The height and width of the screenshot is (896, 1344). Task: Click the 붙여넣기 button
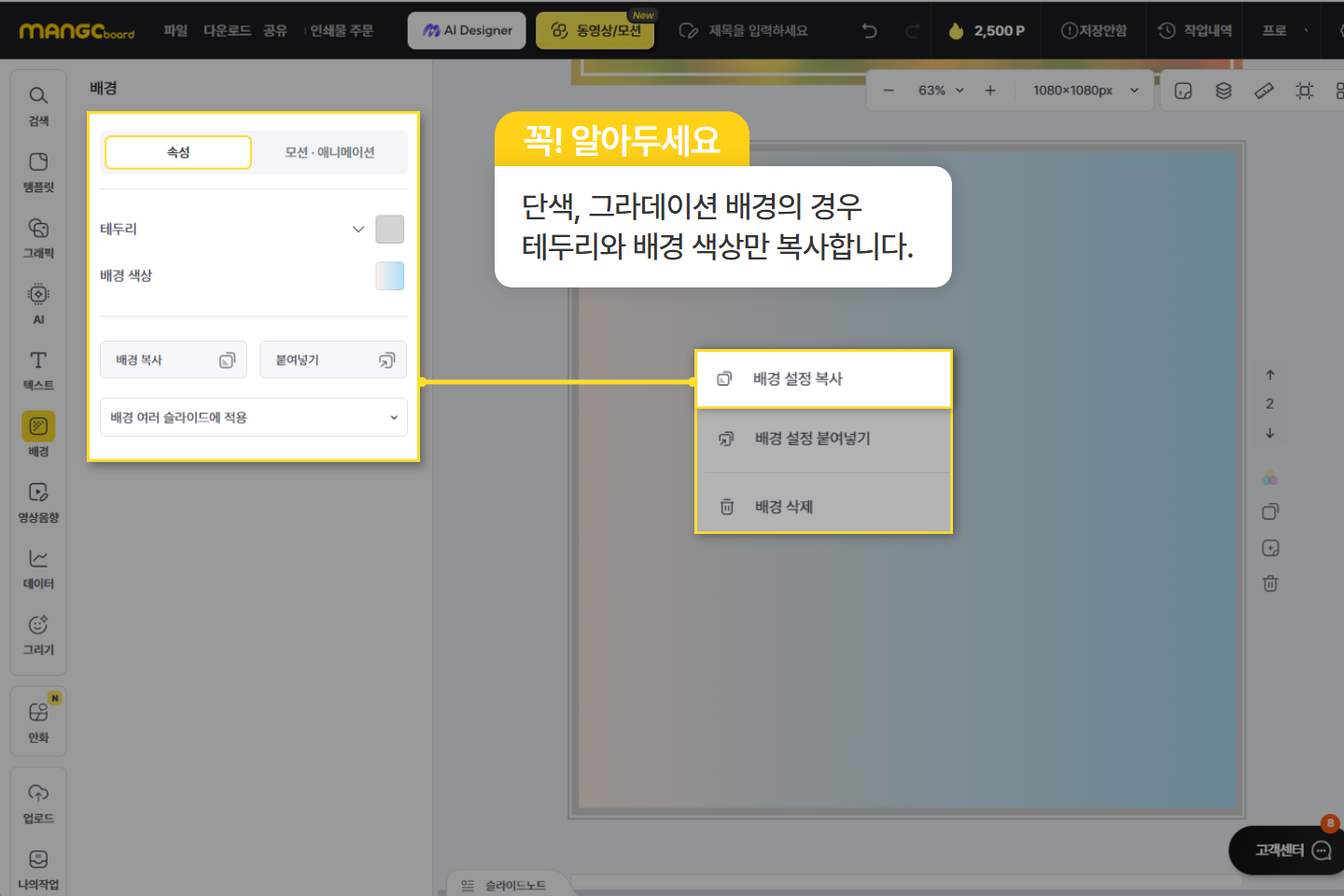[x=333, y=360]
